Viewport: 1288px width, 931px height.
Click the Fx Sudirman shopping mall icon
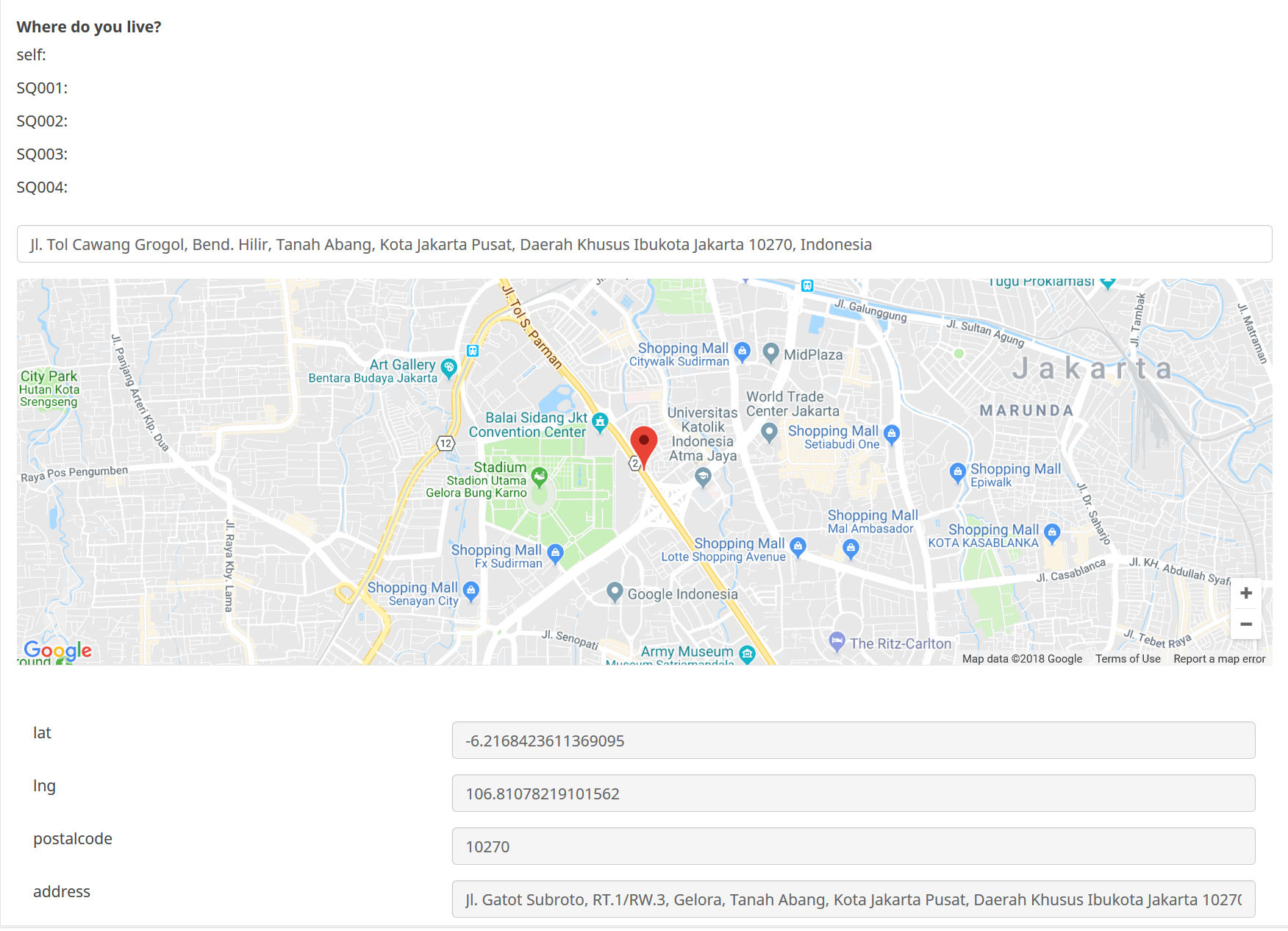coord(556,553)
